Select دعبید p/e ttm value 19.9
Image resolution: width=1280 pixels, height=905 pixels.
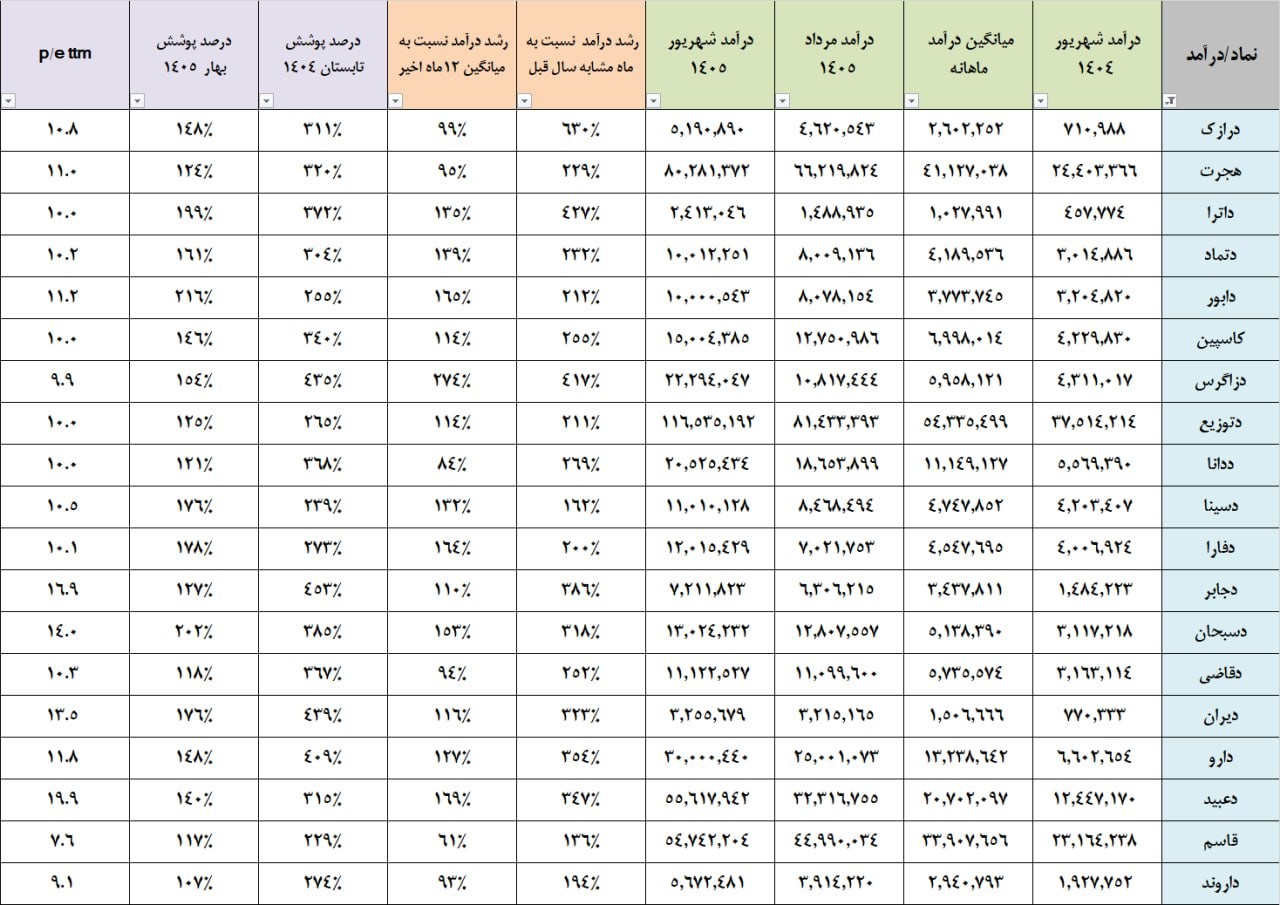point(65,801)
